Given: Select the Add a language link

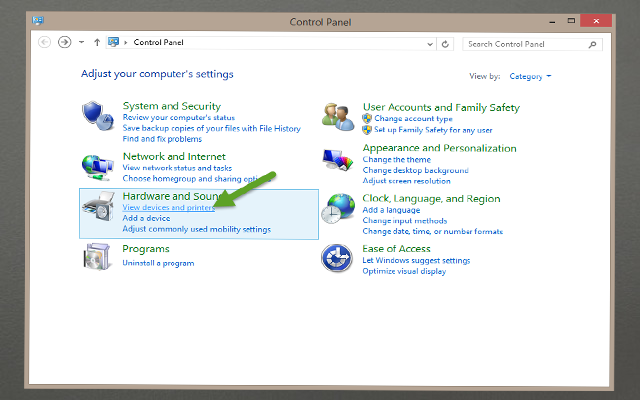Looking at the screenshot, I should [x=390, y=210].
